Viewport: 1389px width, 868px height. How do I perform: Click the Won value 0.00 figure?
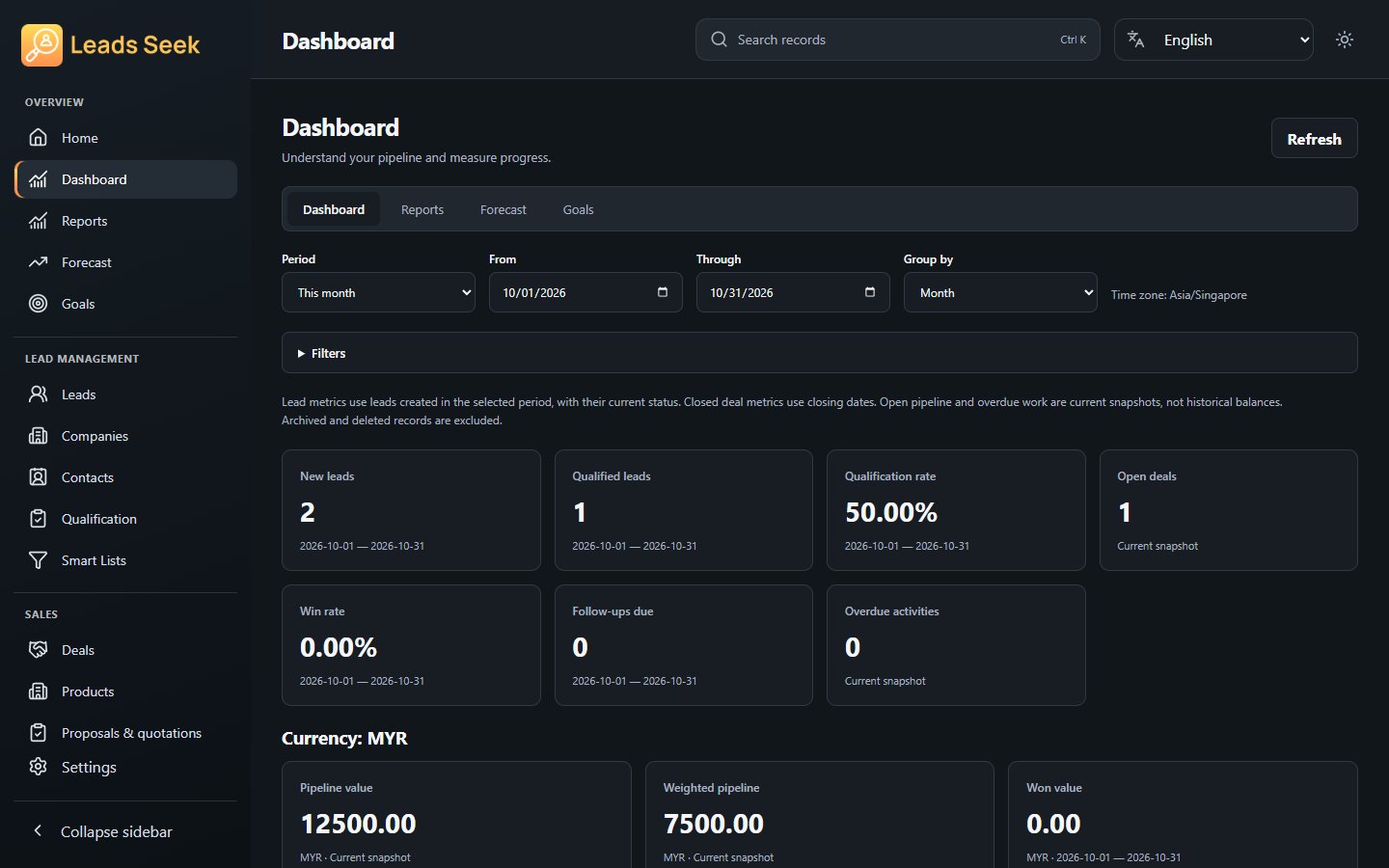pyautogui.click(x=1053, y=824)
